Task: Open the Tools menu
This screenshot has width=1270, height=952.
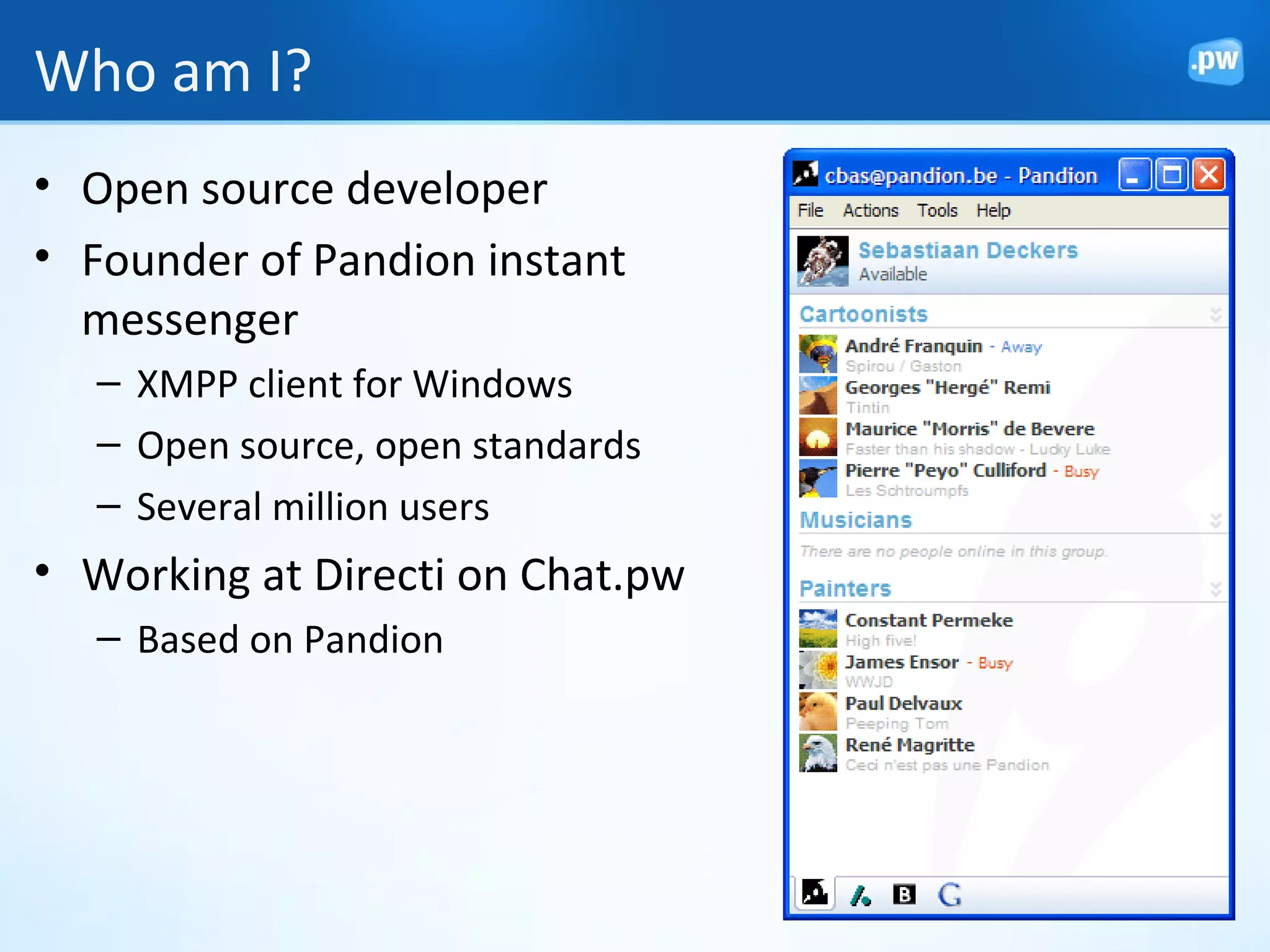Action: 937,211
